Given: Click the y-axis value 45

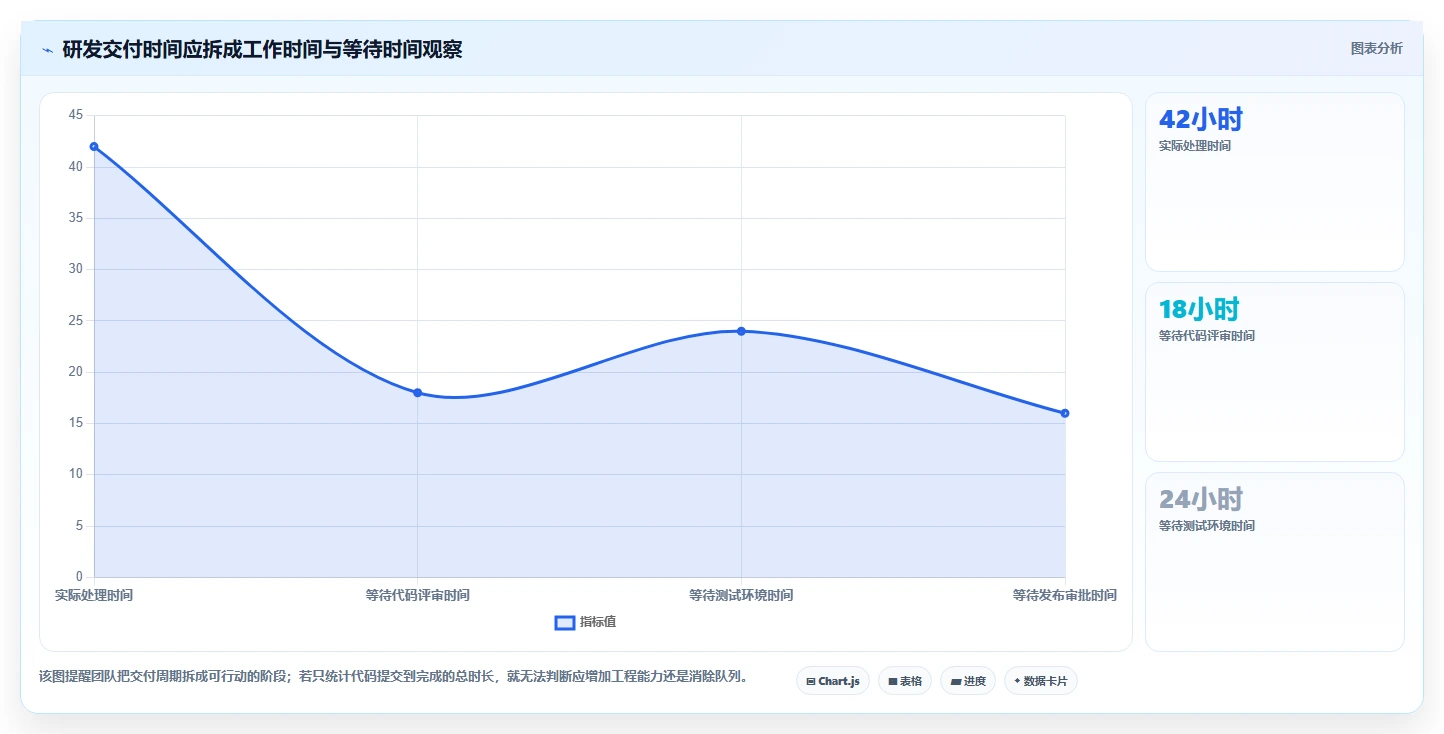Looking at the screenshot, I should pos(76,115).
